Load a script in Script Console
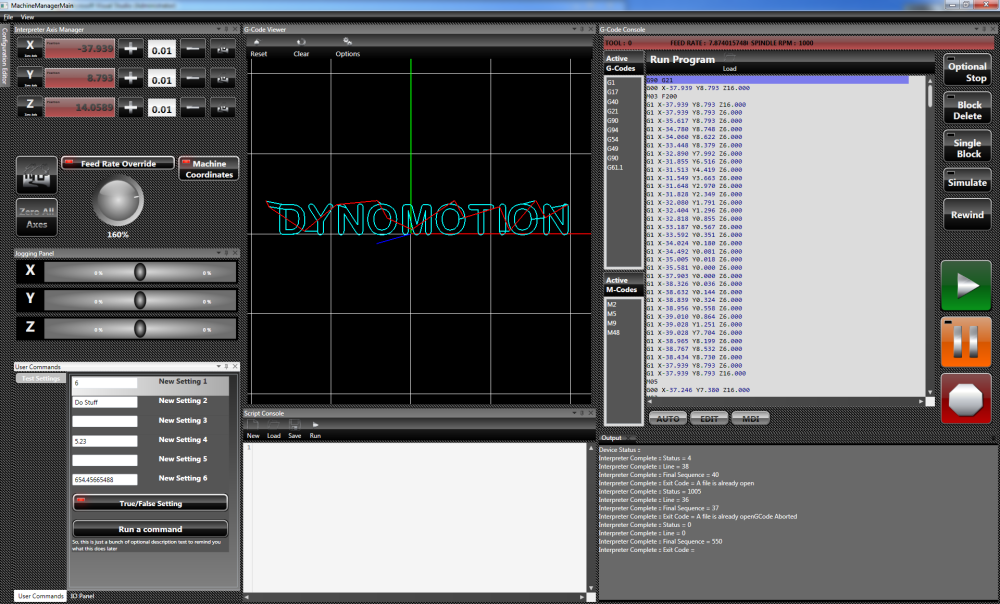The image size is (1000, 604). (x=274, y=430)
